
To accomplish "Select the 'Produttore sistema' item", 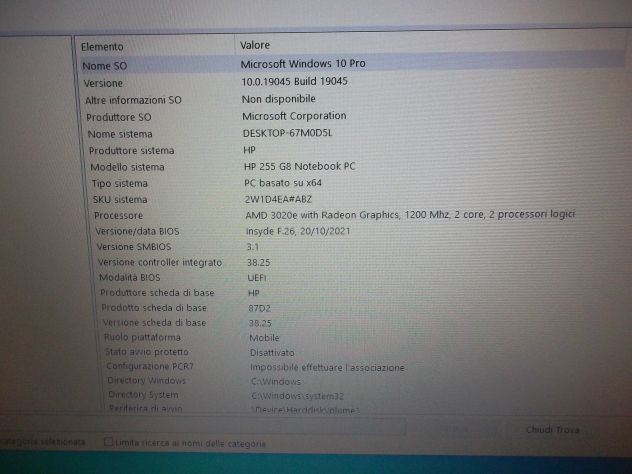I will point(131,151).
